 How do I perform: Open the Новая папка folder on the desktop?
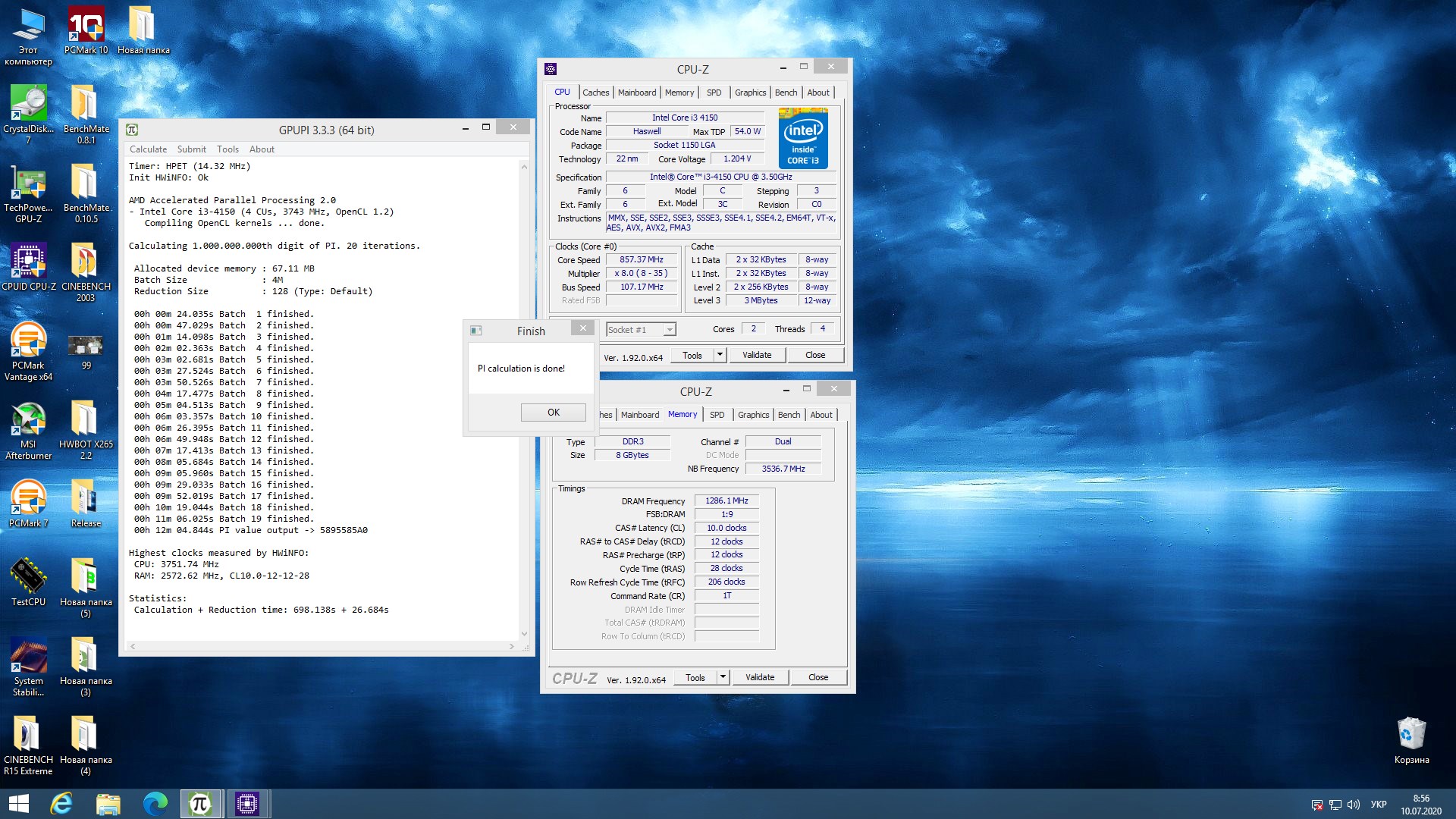point(143,30)
